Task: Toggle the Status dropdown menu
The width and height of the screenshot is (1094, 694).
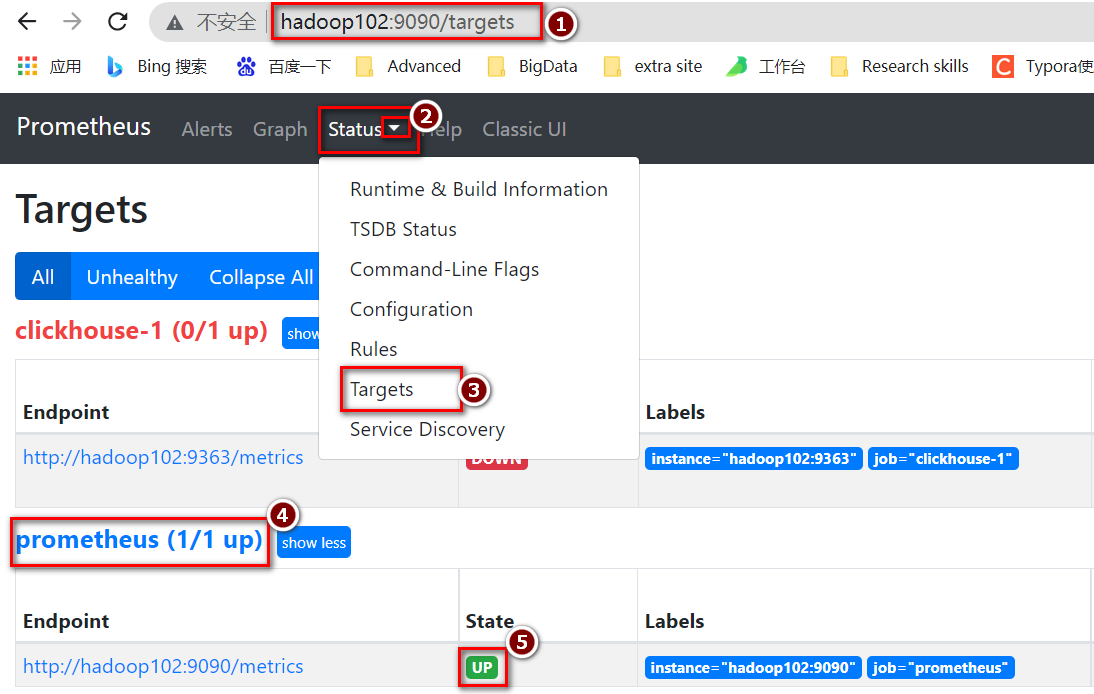Action: point(364,129)
